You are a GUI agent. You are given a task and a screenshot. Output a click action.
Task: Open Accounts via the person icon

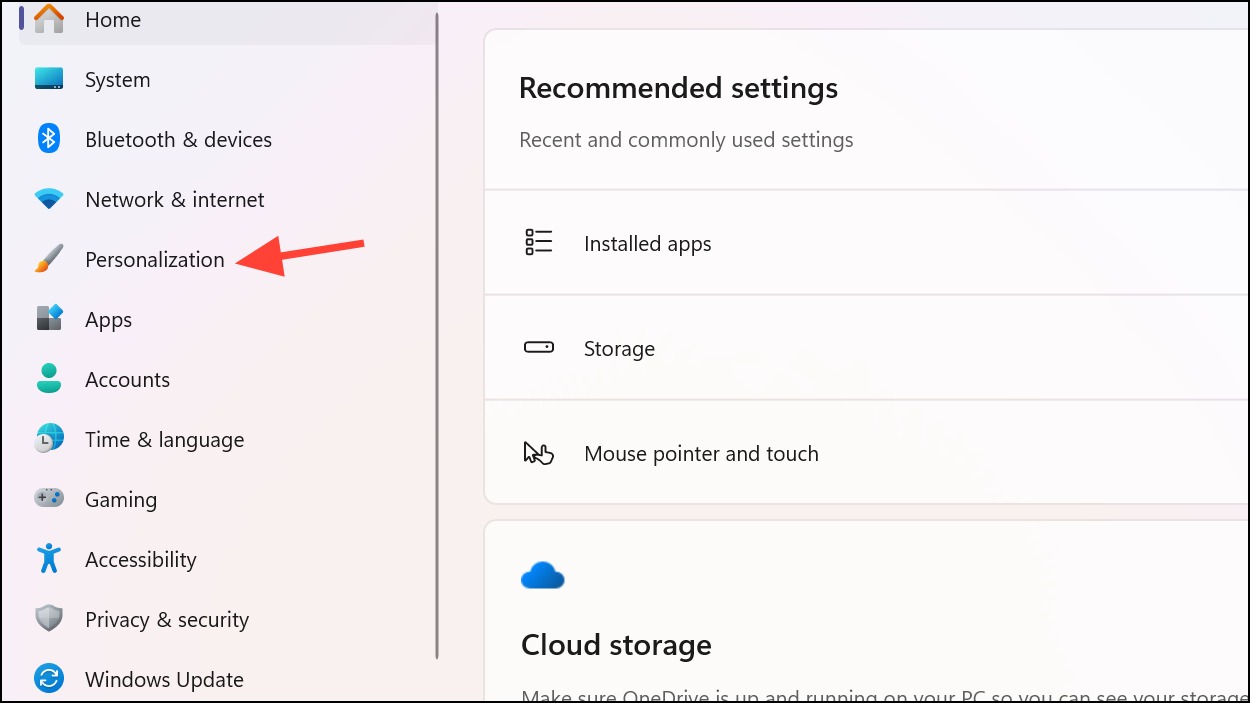pos(49,378)
